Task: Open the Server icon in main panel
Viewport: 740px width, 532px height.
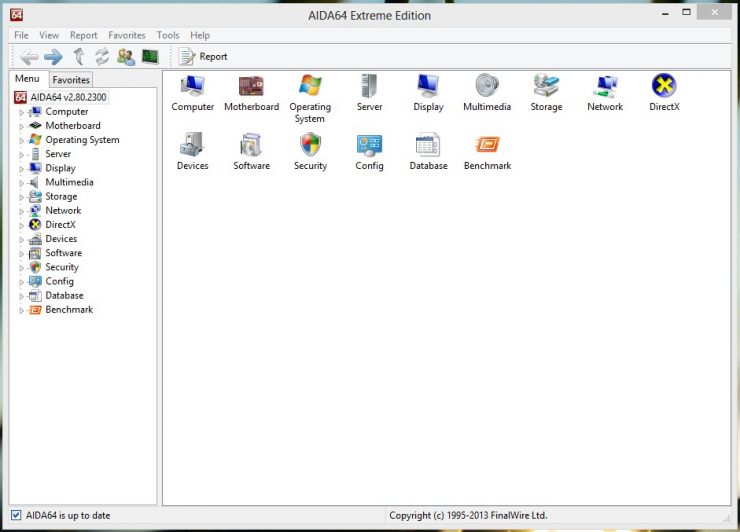Action: tap(369, 86)
